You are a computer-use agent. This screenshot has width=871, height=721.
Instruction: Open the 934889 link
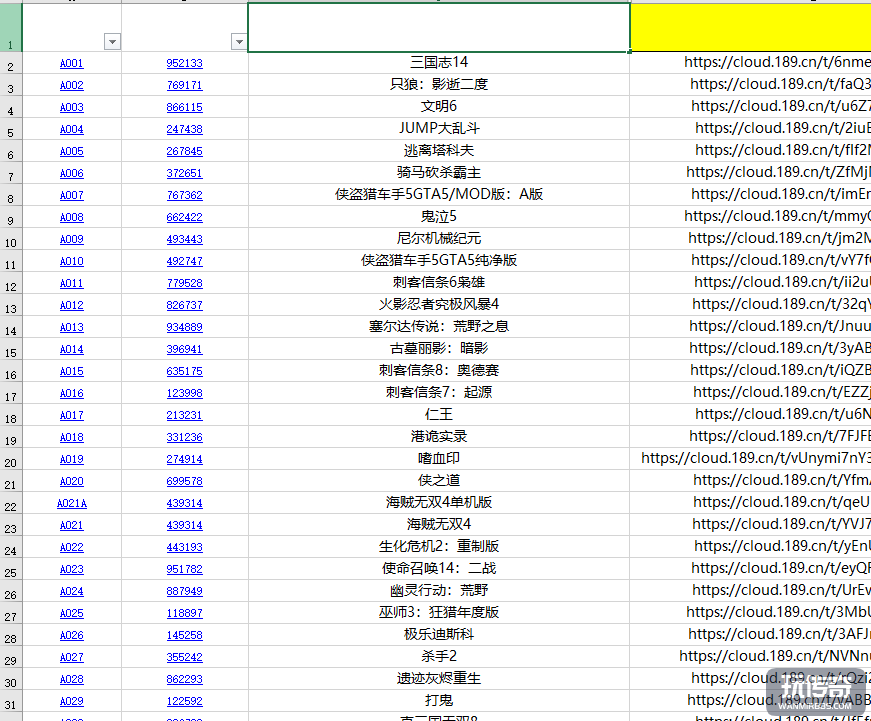tap(184, 327)
